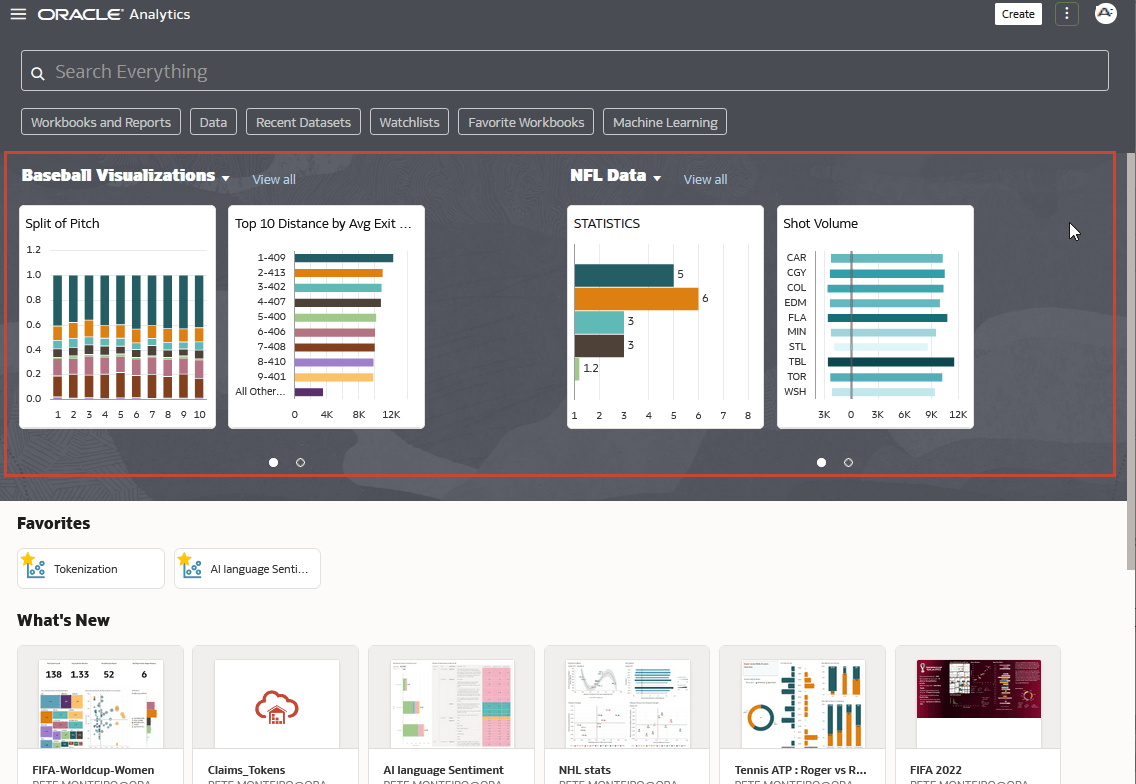Click the Favorites section heading
This screenshot has width=1136, height=784.
click(x=54, y=523)
